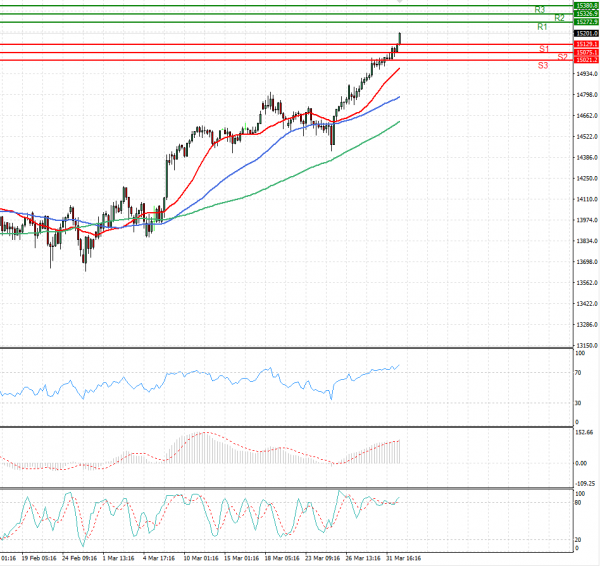Click the 14386.0 price axis value
The width and height of the screenshot is (600, 566).
click(587, 157)
